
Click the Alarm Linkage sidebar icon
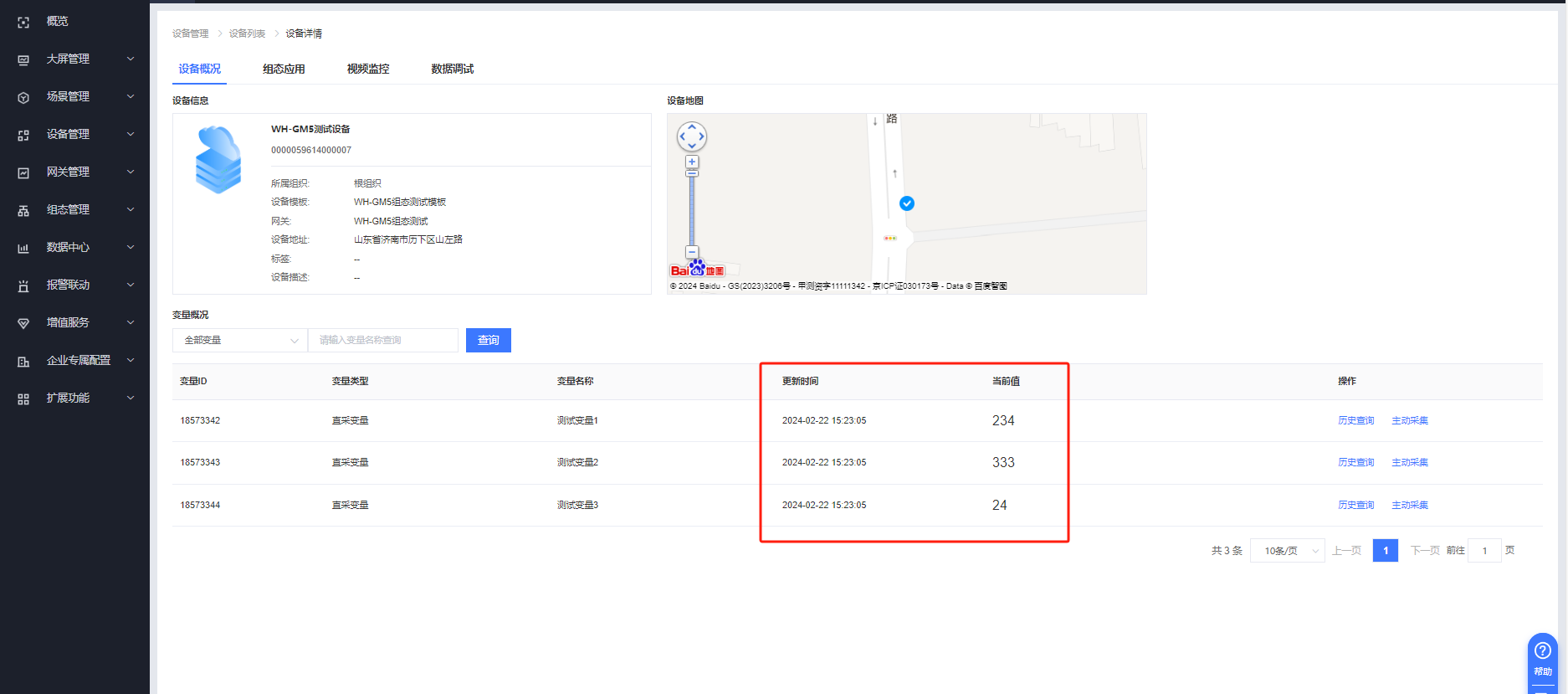(23, 285)
